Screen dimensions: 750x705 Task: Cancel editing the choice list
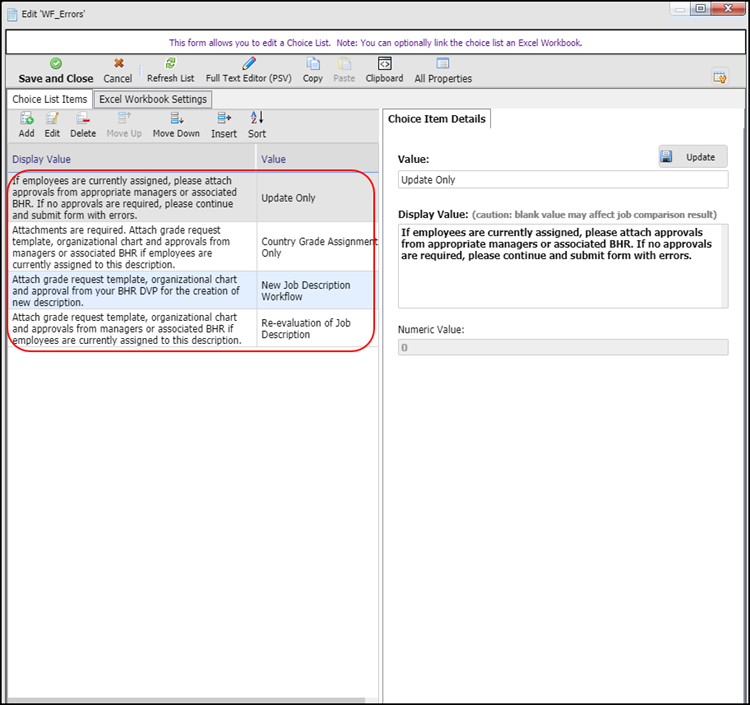click(118, 64)
